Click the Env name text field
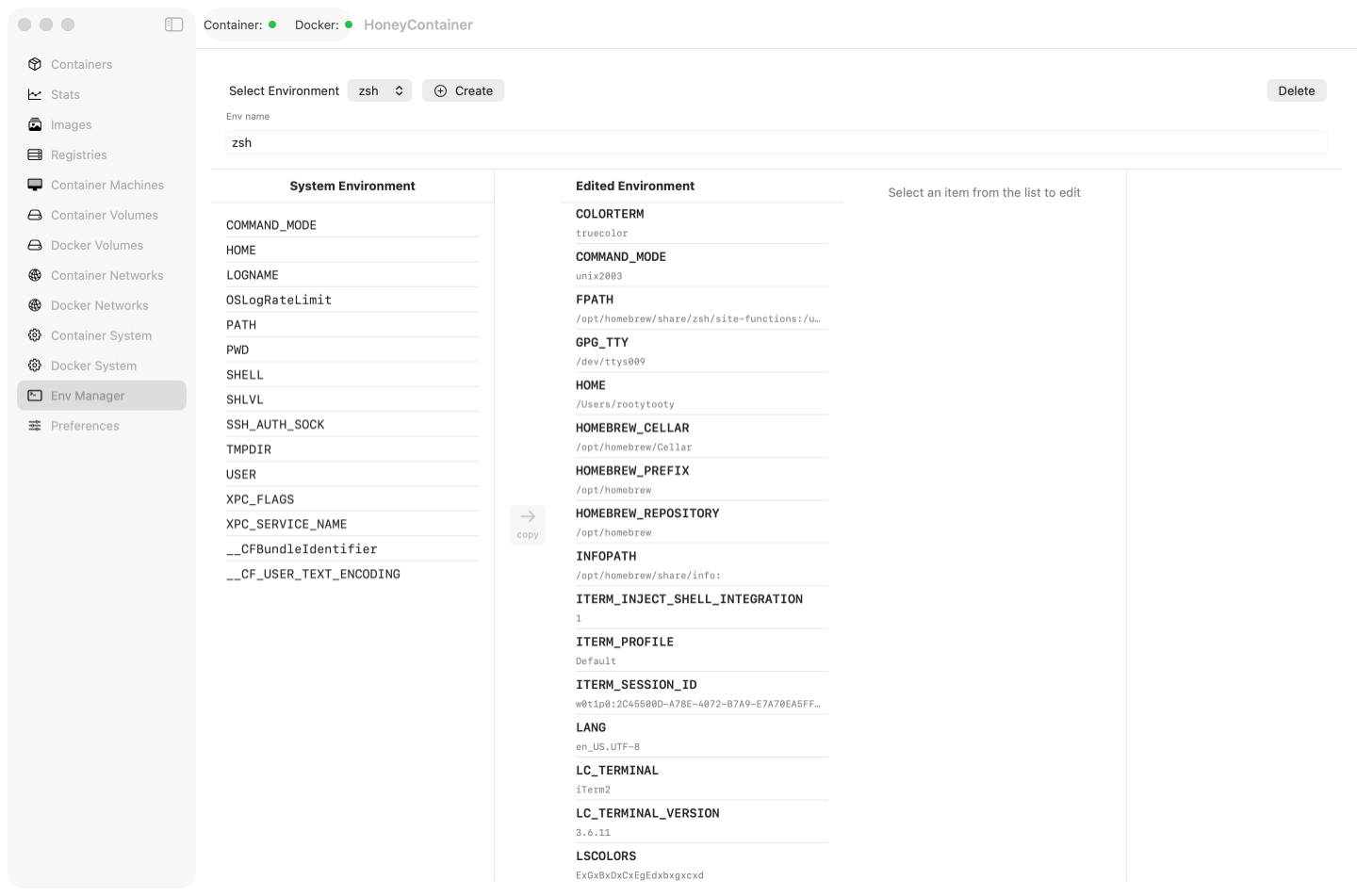1357x896 pixels. pos(777,142)
